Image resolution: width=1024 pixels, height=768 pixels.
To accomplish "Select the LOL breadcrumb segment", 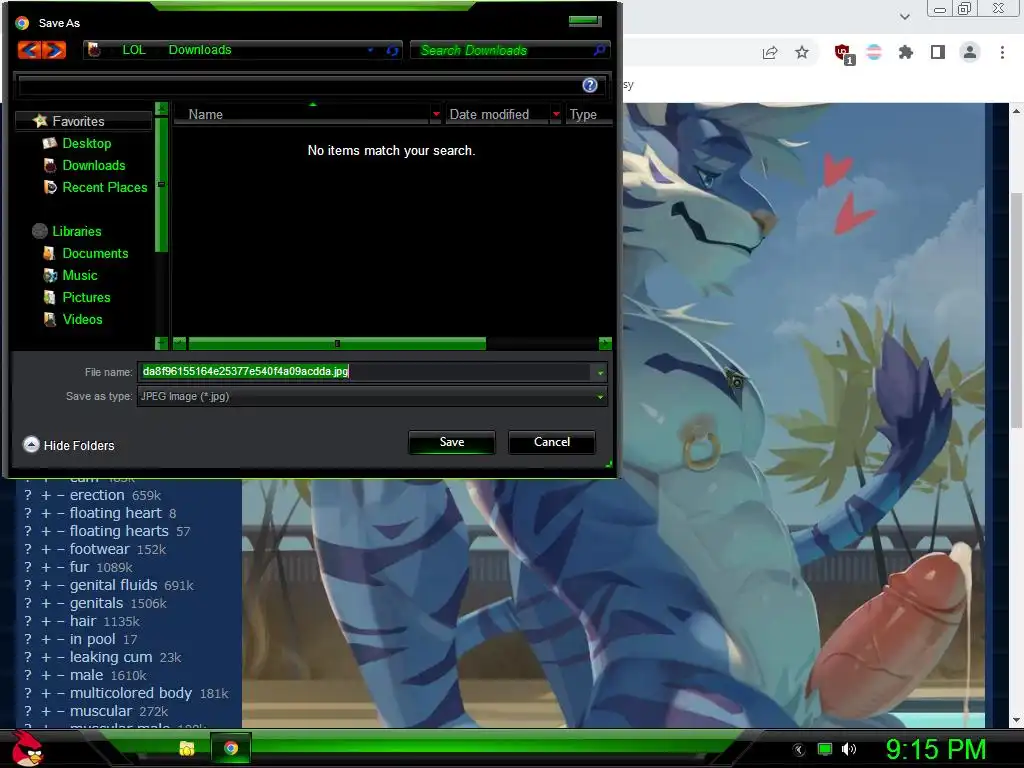I will pos(134,50).
